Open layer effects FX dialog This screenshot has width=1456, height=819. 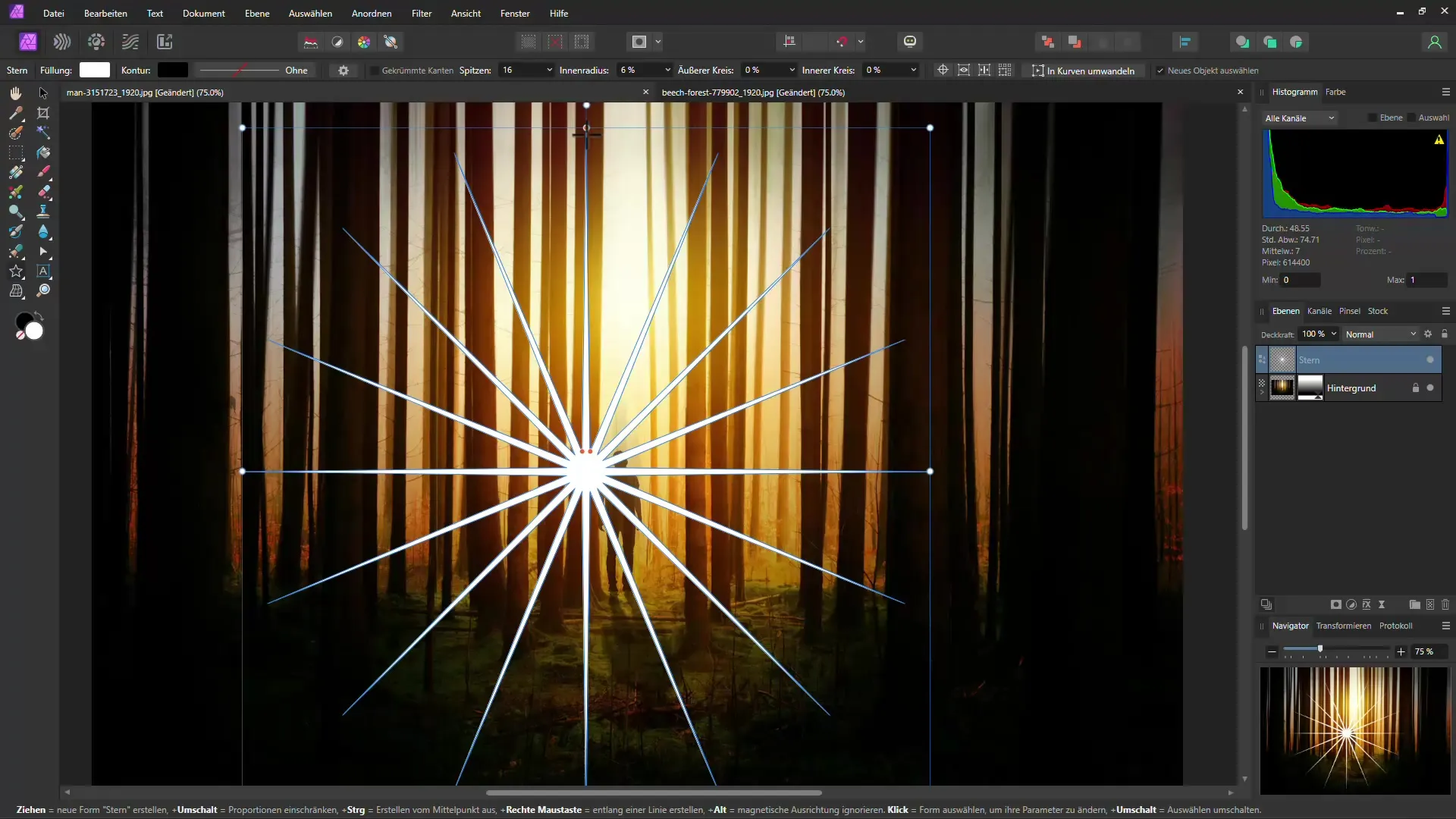click(1367, 604)
